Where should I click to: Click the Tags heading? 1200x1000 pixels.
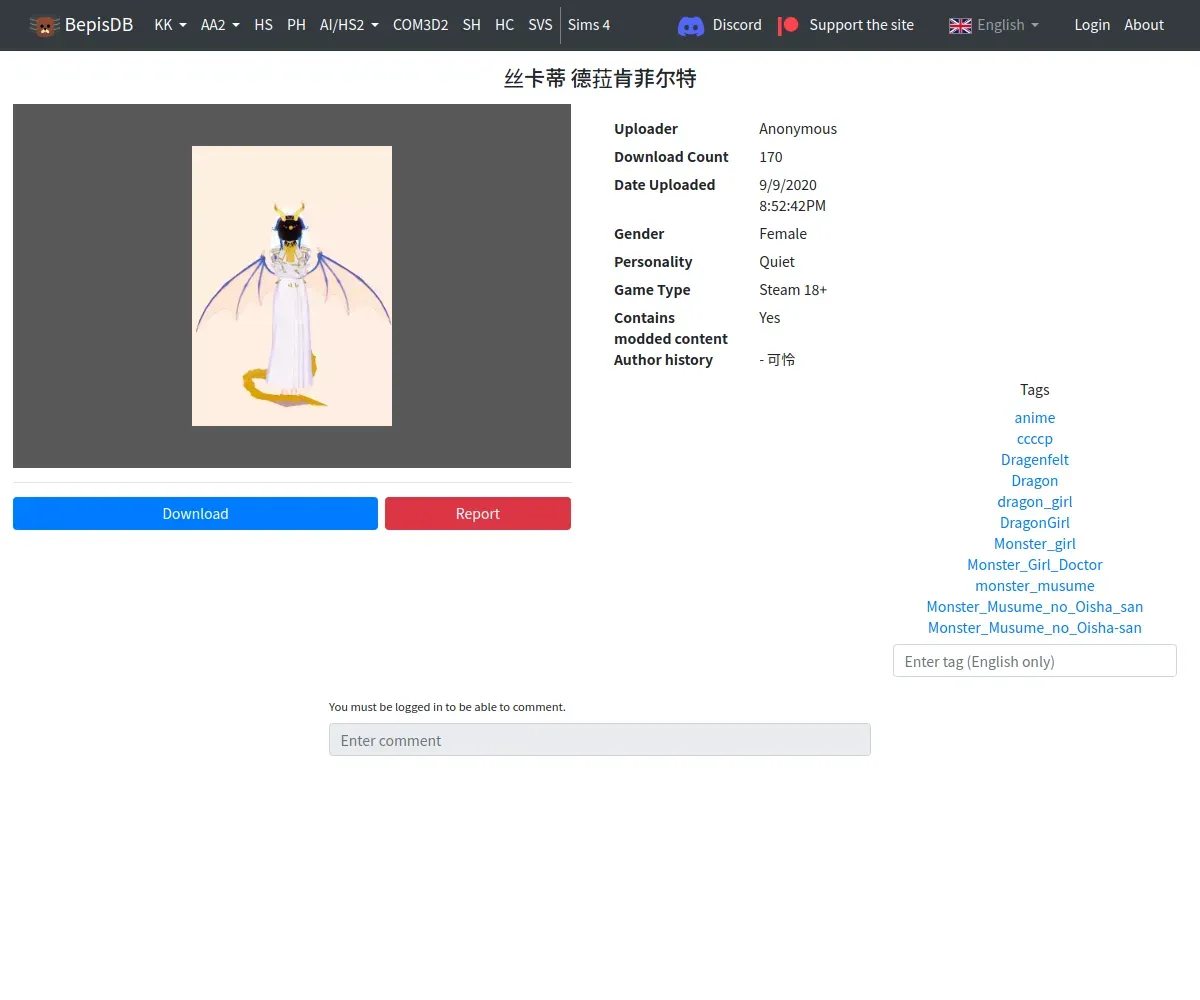(1035, 390)
